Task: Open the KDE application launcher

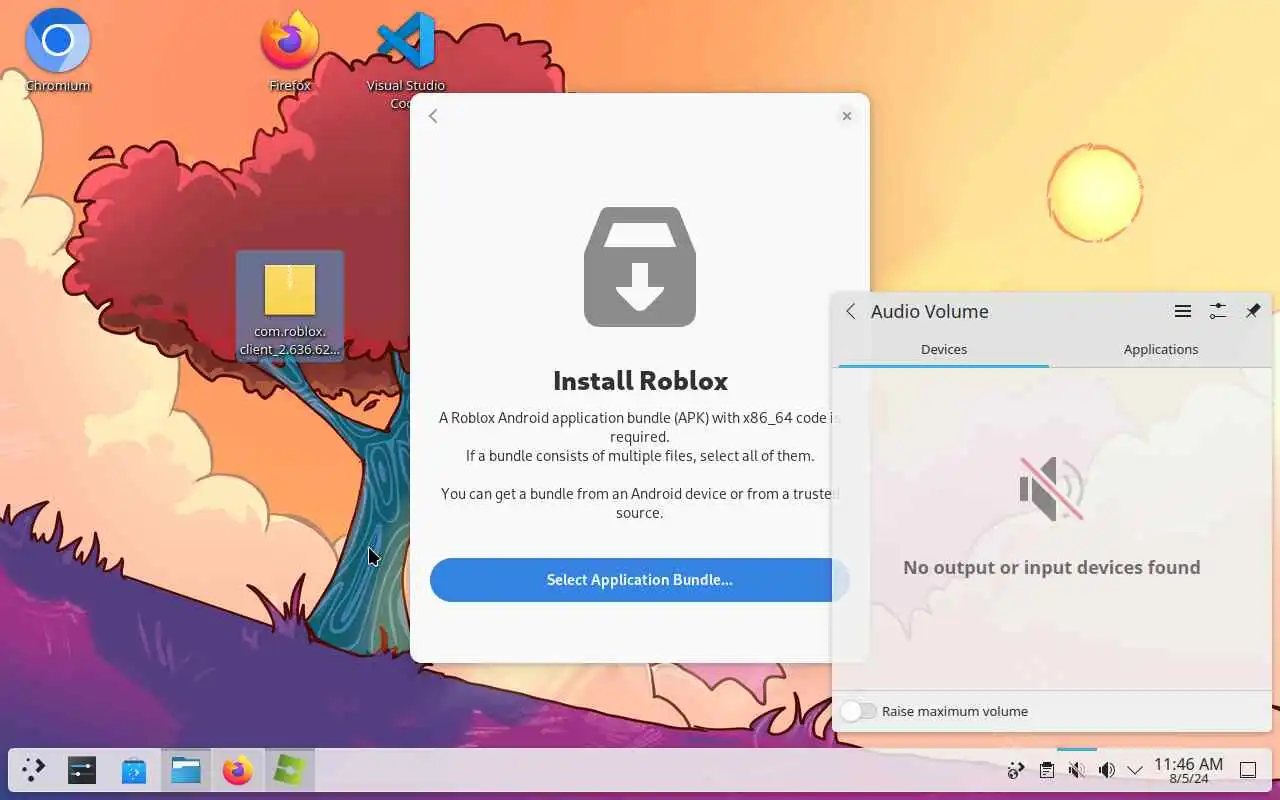Action: click(x=33, y=770)
